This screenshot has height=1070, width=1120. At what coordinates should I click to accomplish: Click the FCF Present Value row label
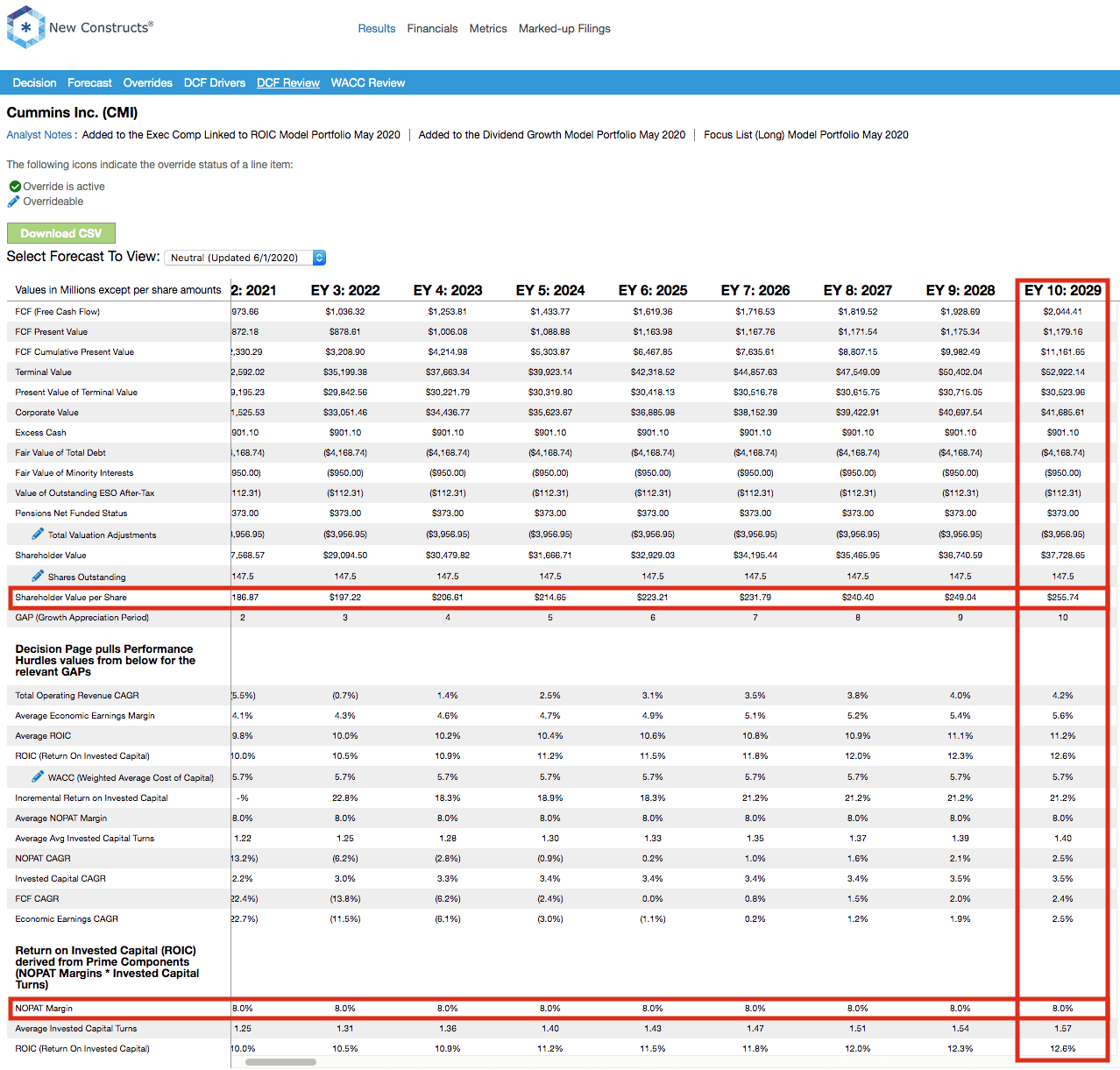coord(52,332)
